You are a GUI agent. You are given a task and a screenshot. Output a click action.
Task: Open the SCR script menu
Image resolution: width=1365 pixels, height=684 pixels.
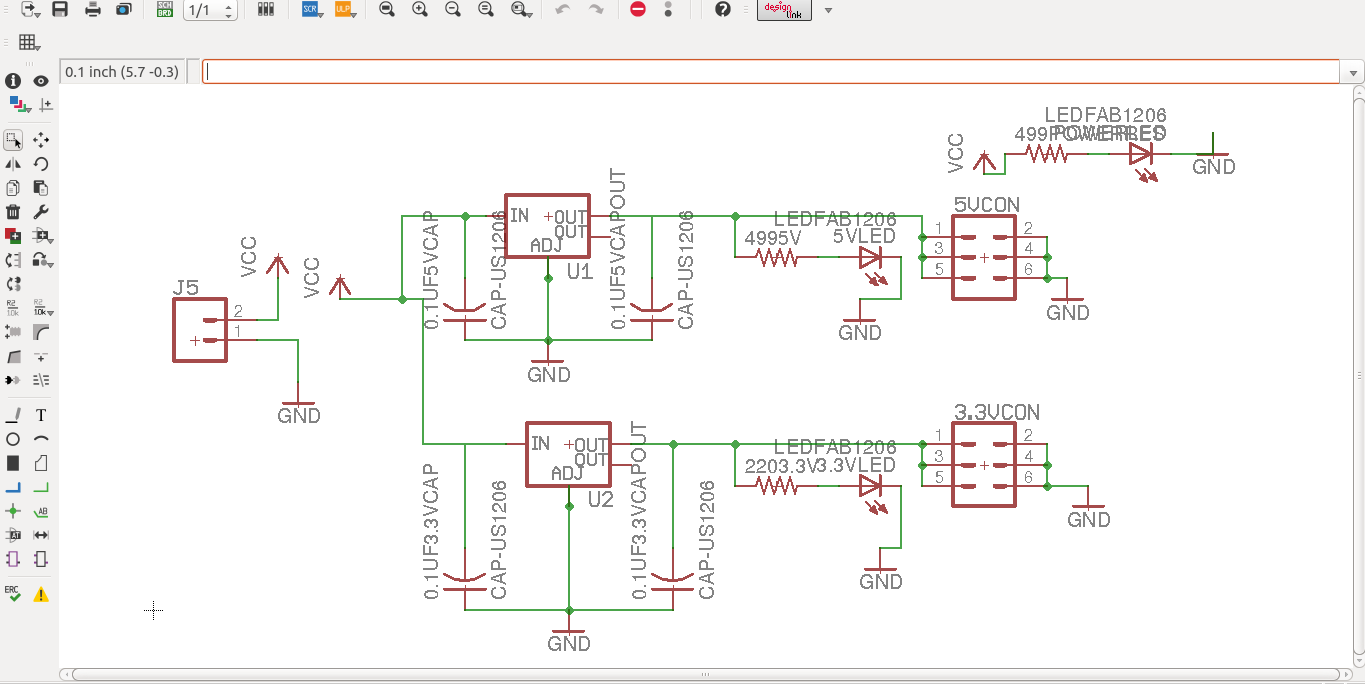click(313, 10)
